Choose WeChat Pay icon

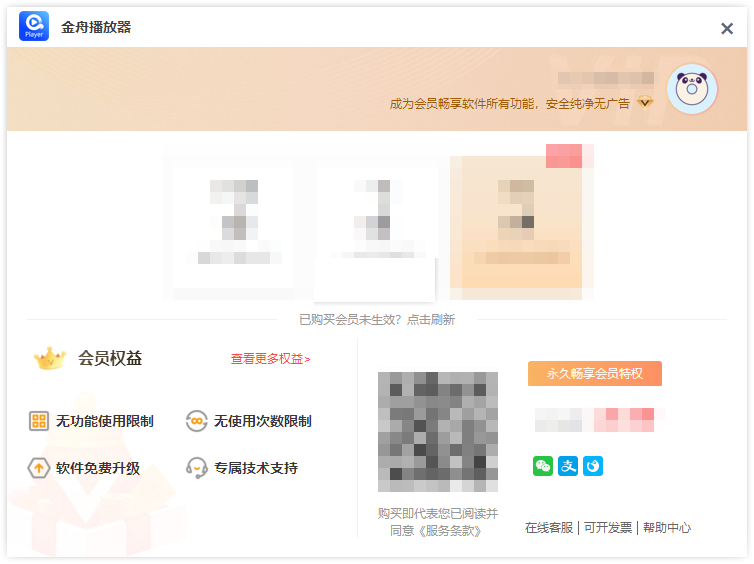tap(543, 466)
